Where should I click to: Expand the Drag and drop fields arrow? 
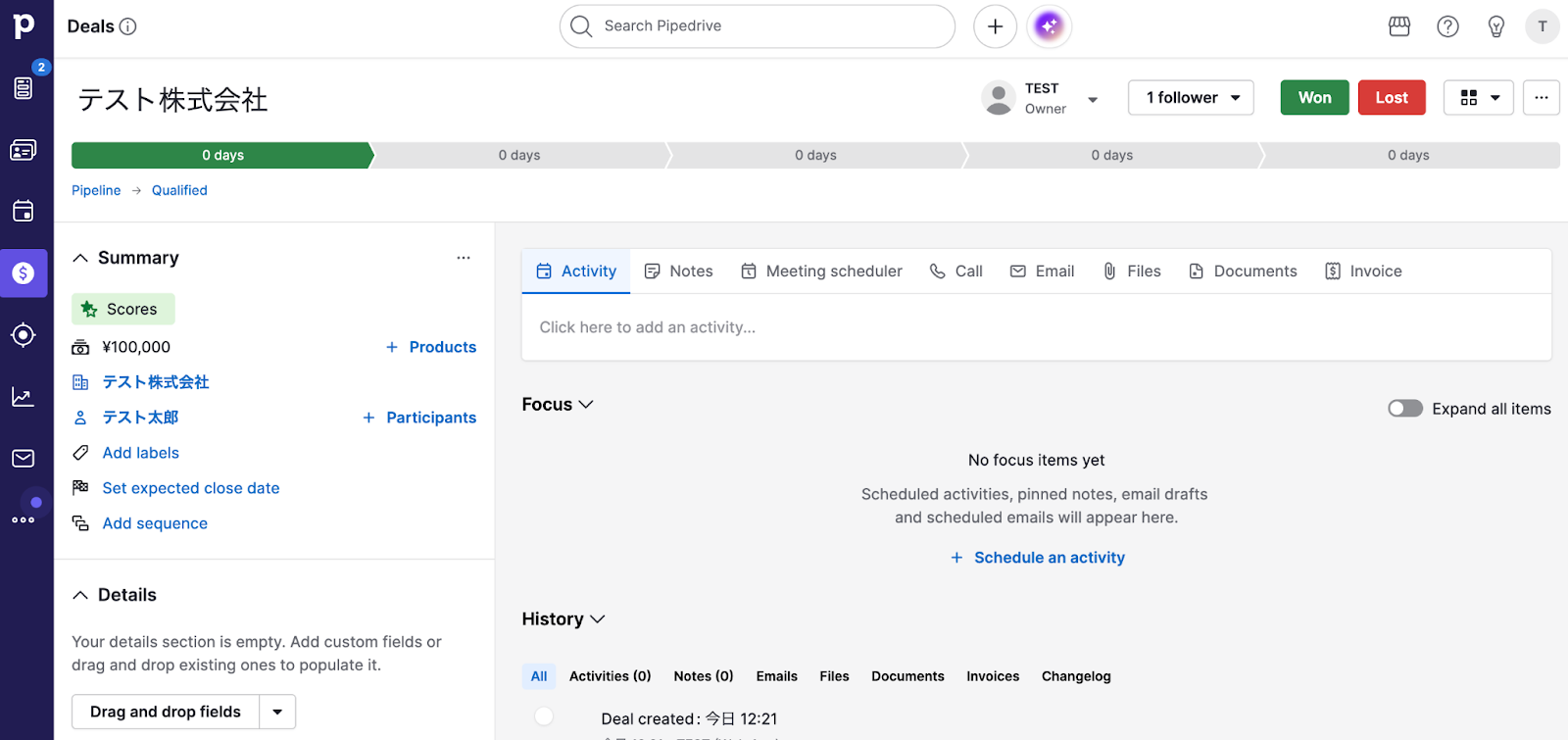[277, 712]
